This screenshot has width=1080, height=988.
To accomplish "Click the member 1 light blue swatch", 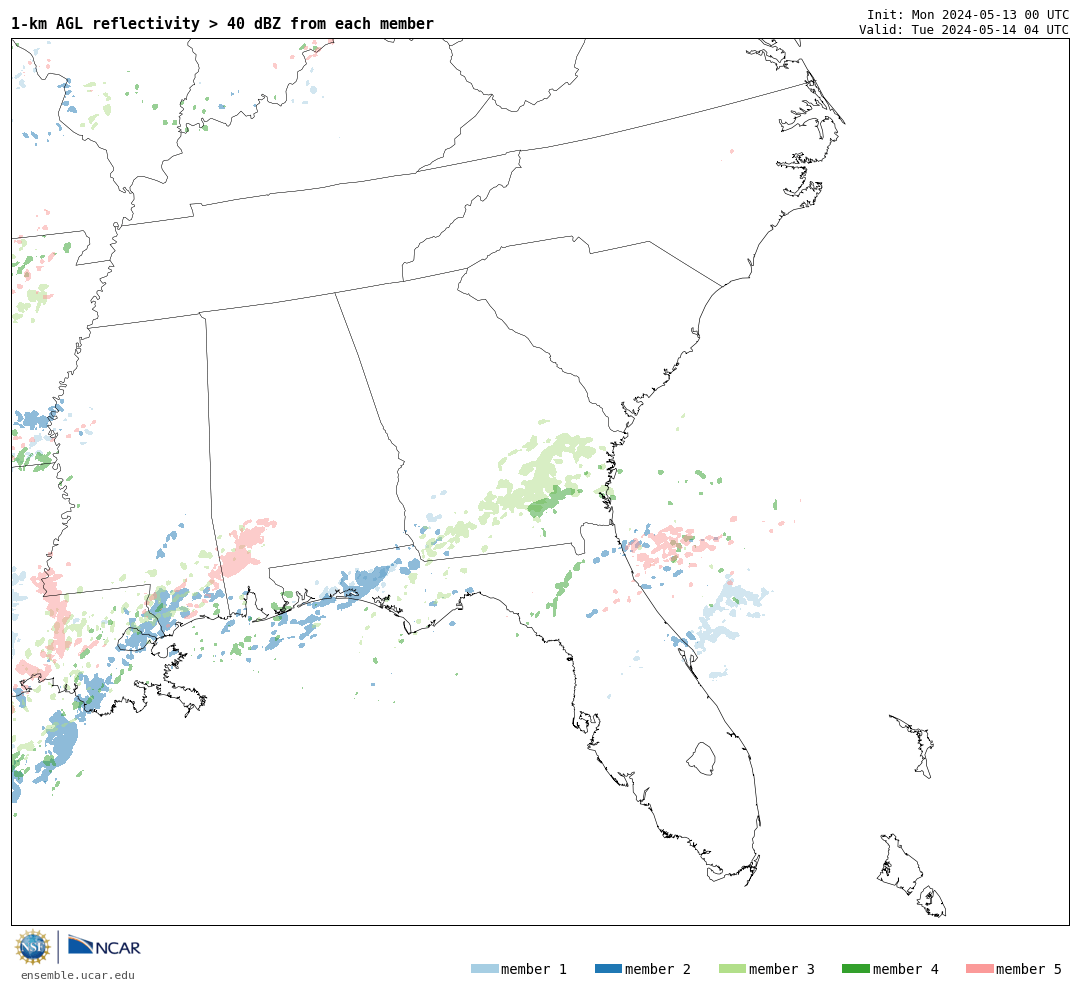I will [x=484, y=969].
